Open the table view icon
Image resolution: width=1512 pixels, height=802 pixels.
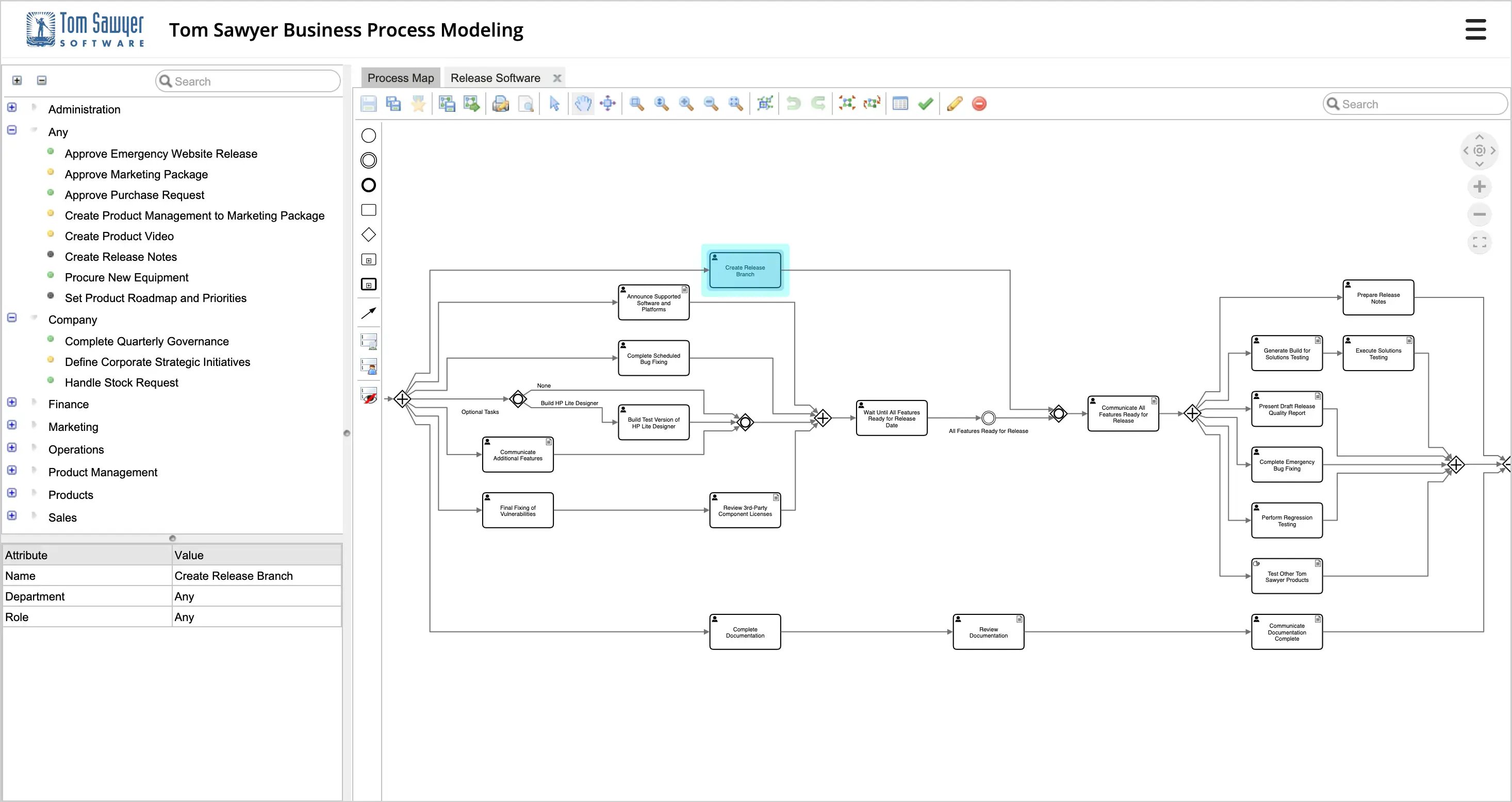tap(900, 104)
